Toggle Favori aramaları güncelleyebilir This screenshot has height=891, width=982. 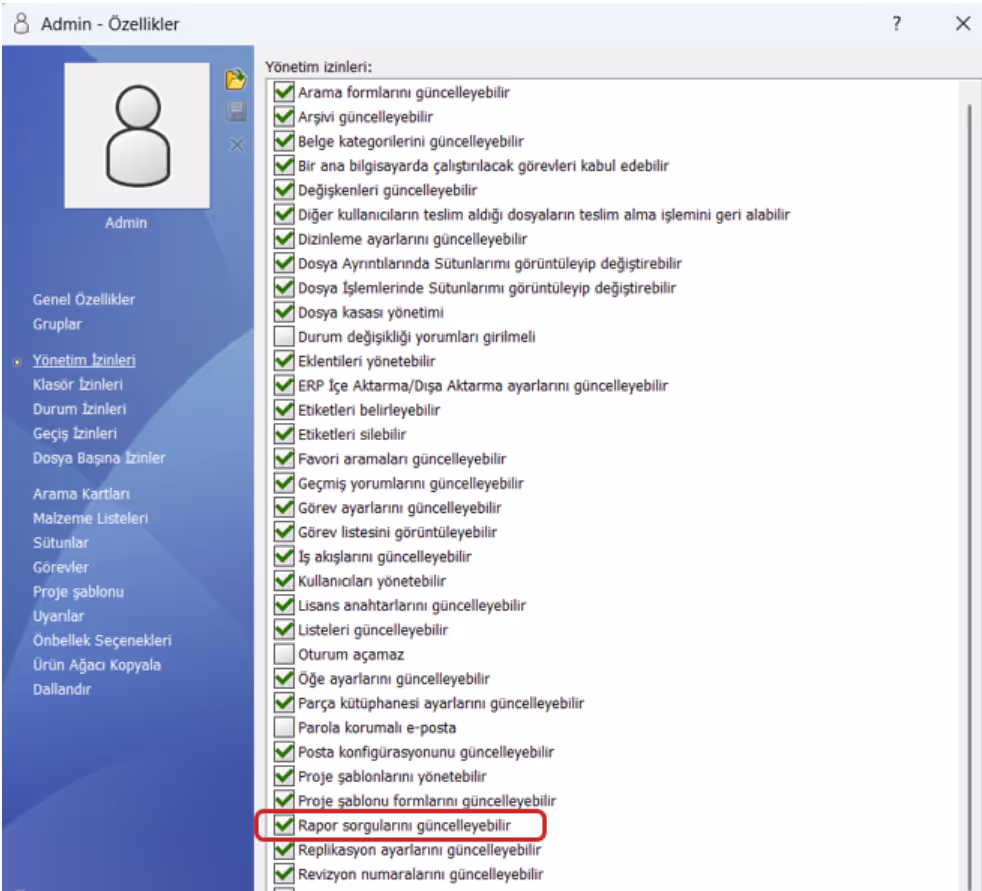pos(284,458)
